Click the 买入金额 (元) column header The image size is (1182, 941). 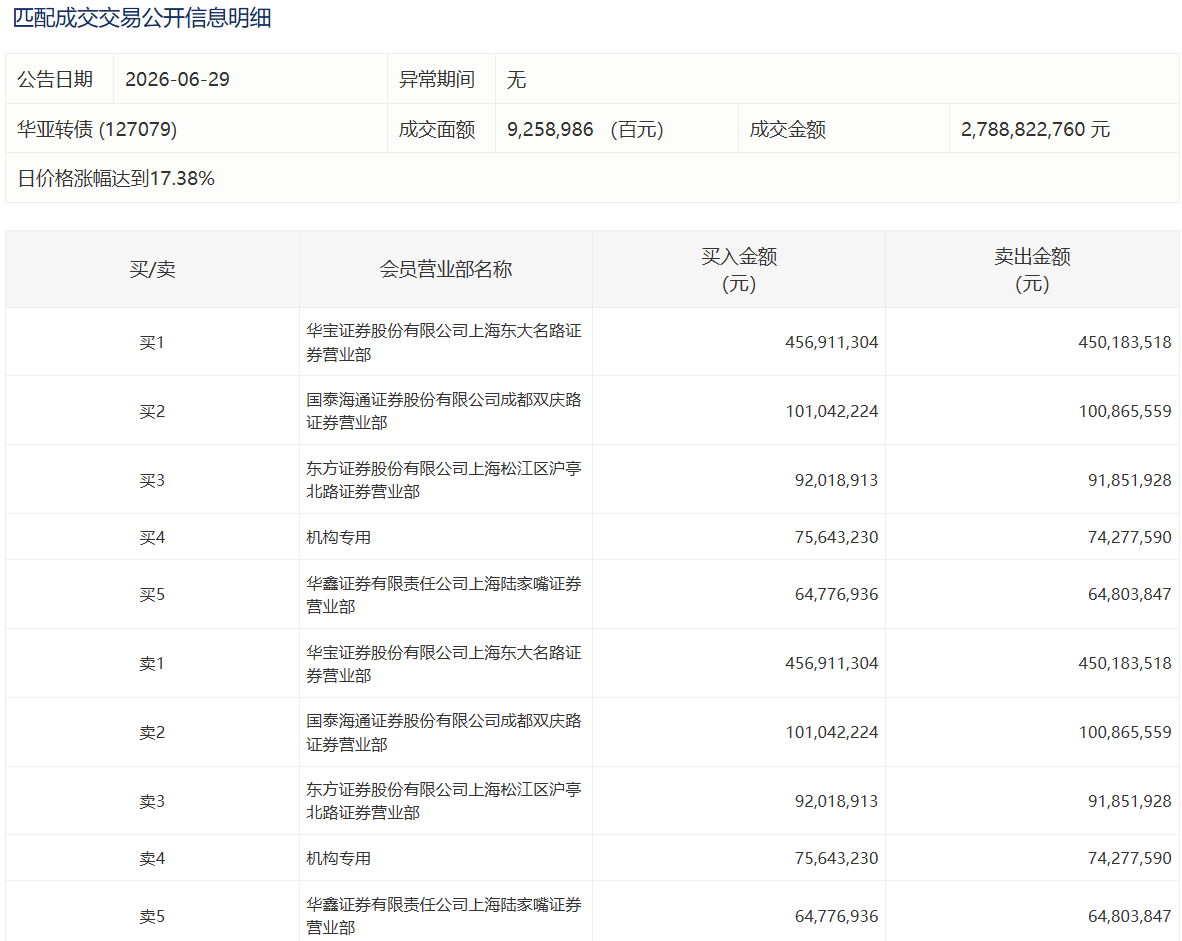click(739, 269)
